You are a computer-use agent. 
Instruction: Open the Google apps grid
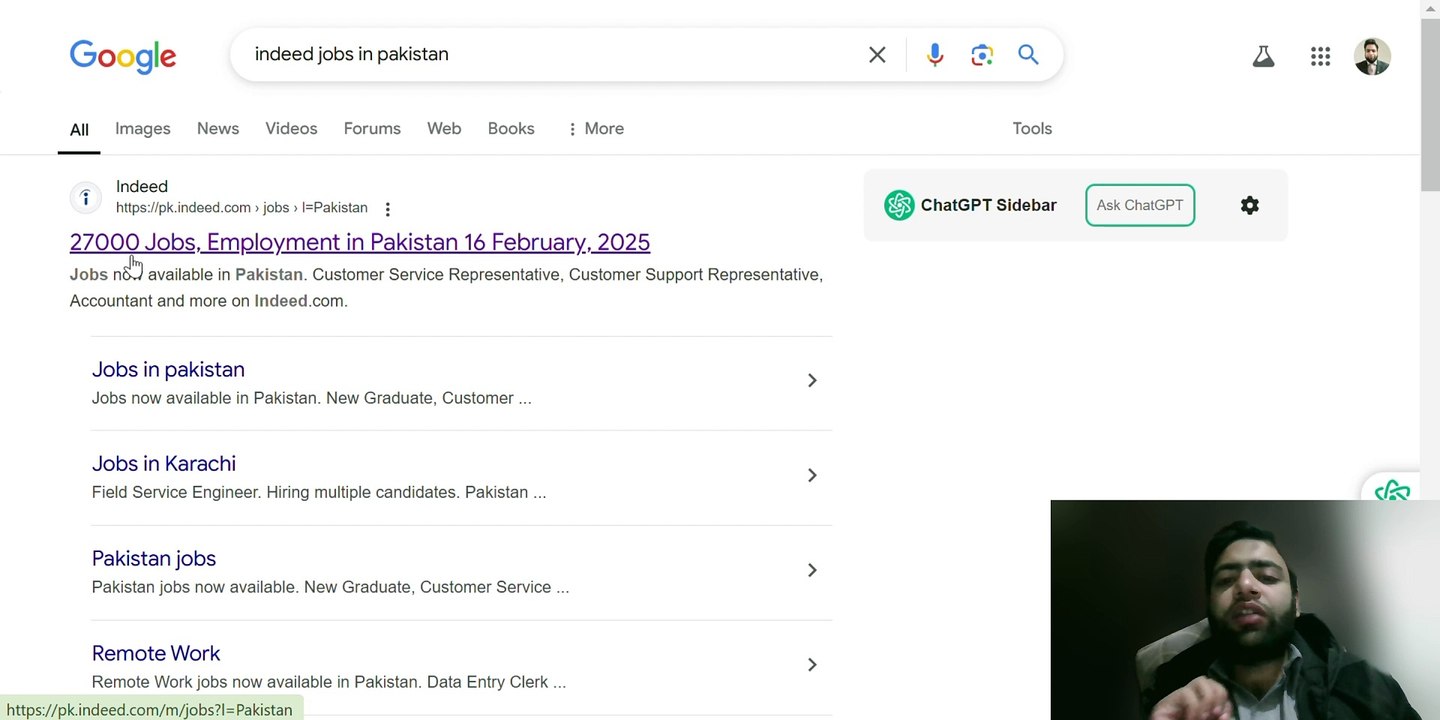pyautogui.click(x=1320, y=57)
